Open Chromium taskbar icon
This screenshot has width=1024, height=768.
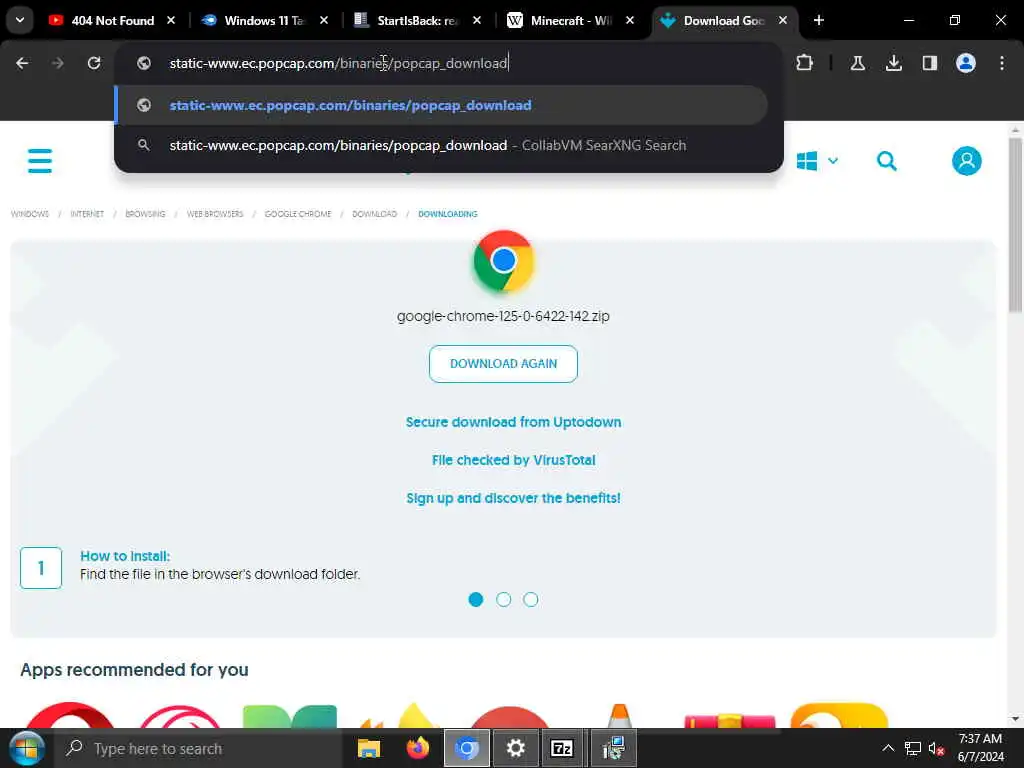pyautogui.click(x=466, y=748)
